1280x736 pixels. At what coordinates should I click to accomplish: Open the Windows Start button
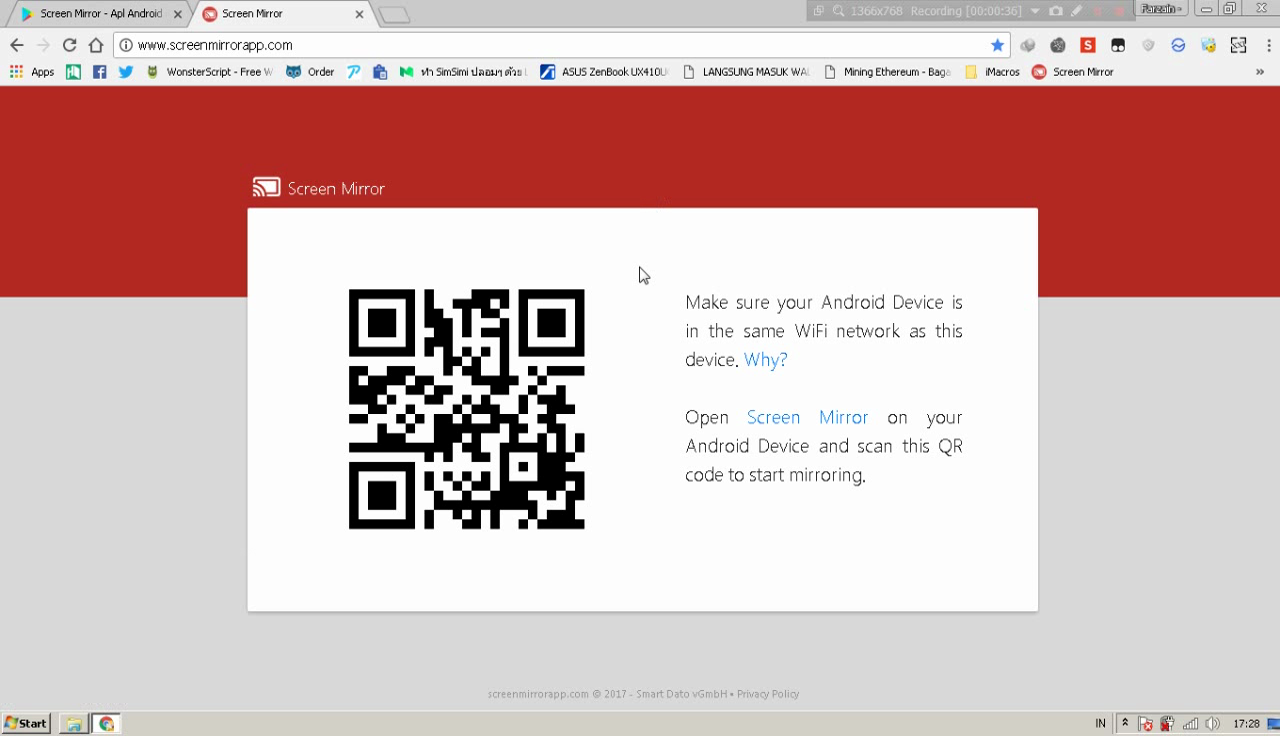click(x=26, y=724)
